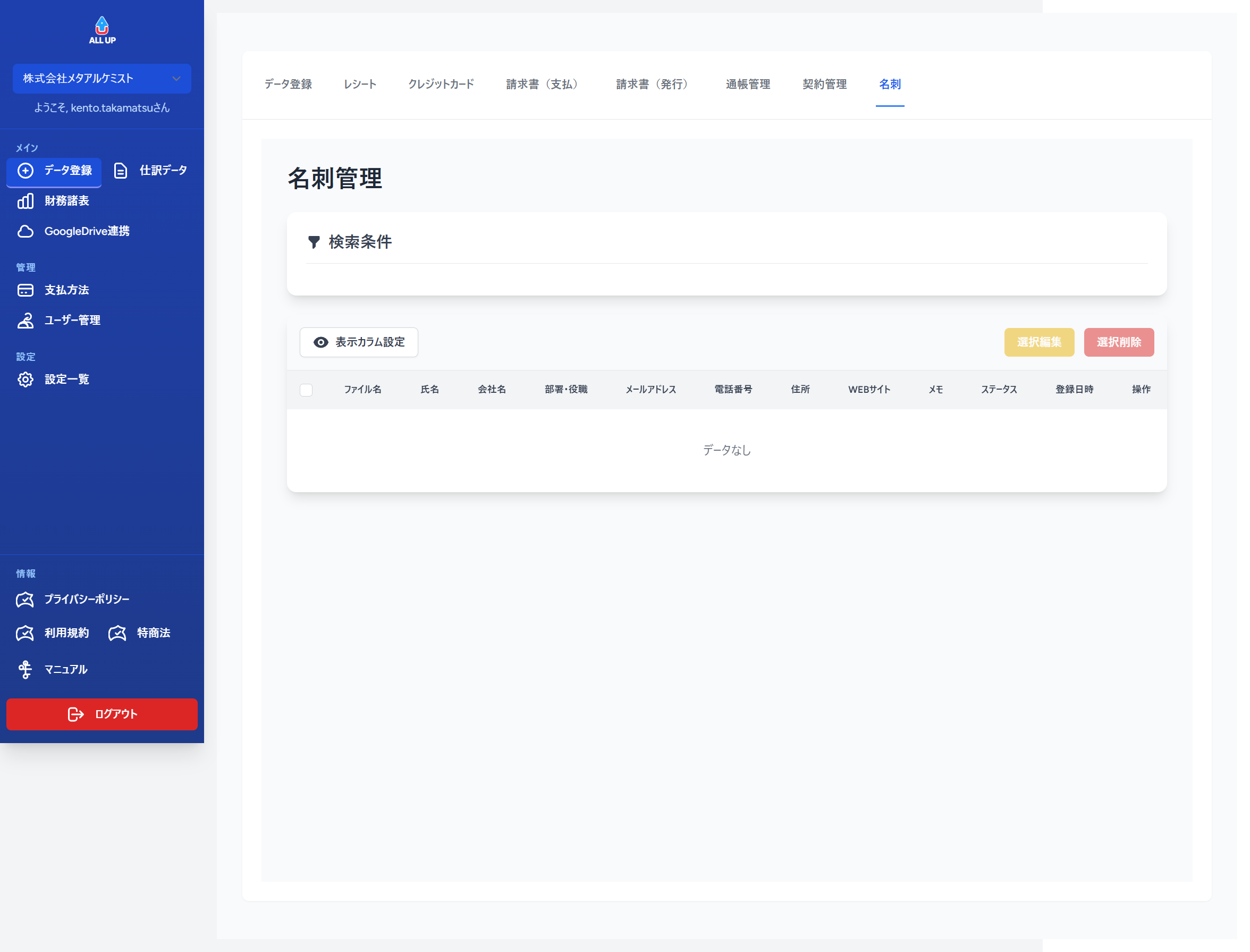Click the 支払方法 credit card icon
This screenshot has width=1250, height=952.
click(x=26, y=290)
